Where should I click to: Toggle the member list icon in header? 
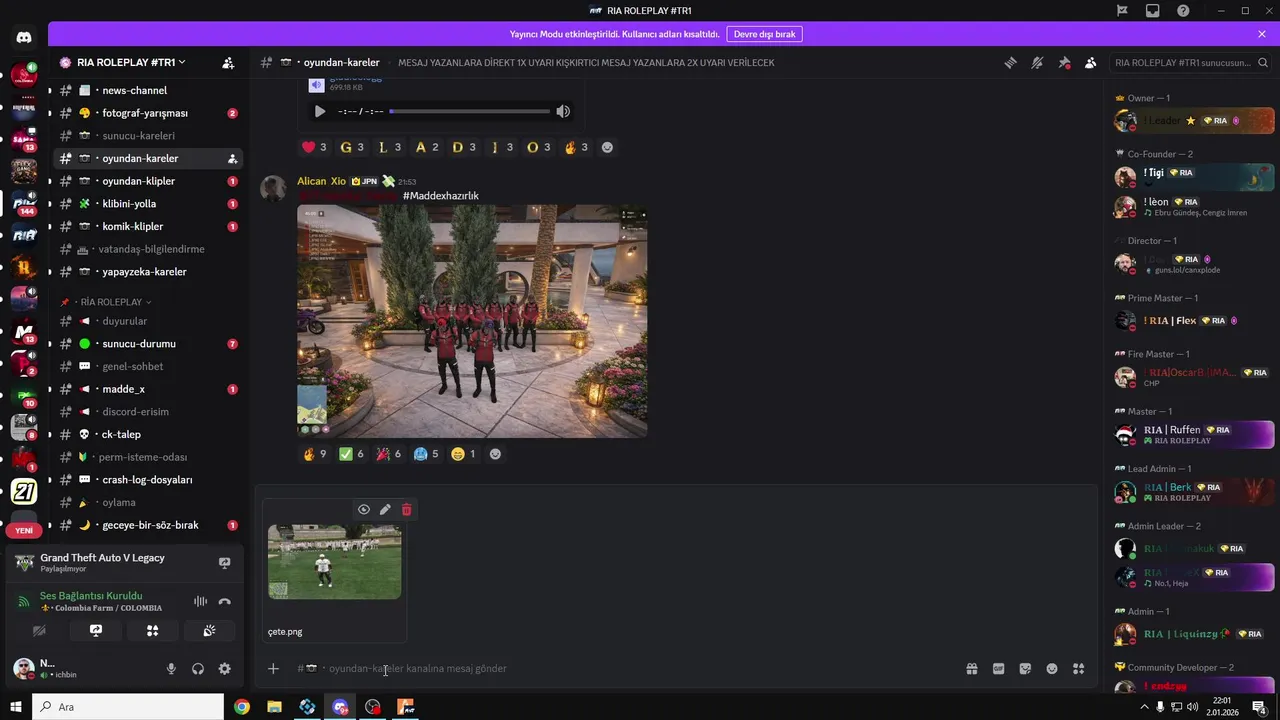click(x=1090, y=62)
